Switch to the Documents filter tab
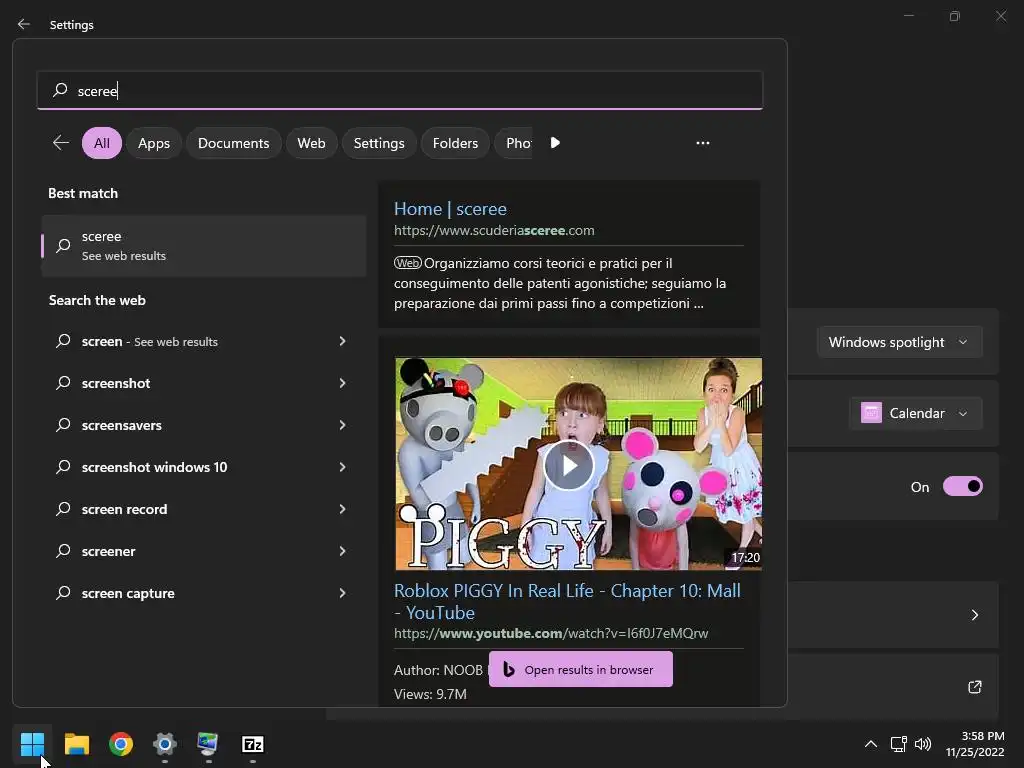The image size is (1024, 768). 233,143
